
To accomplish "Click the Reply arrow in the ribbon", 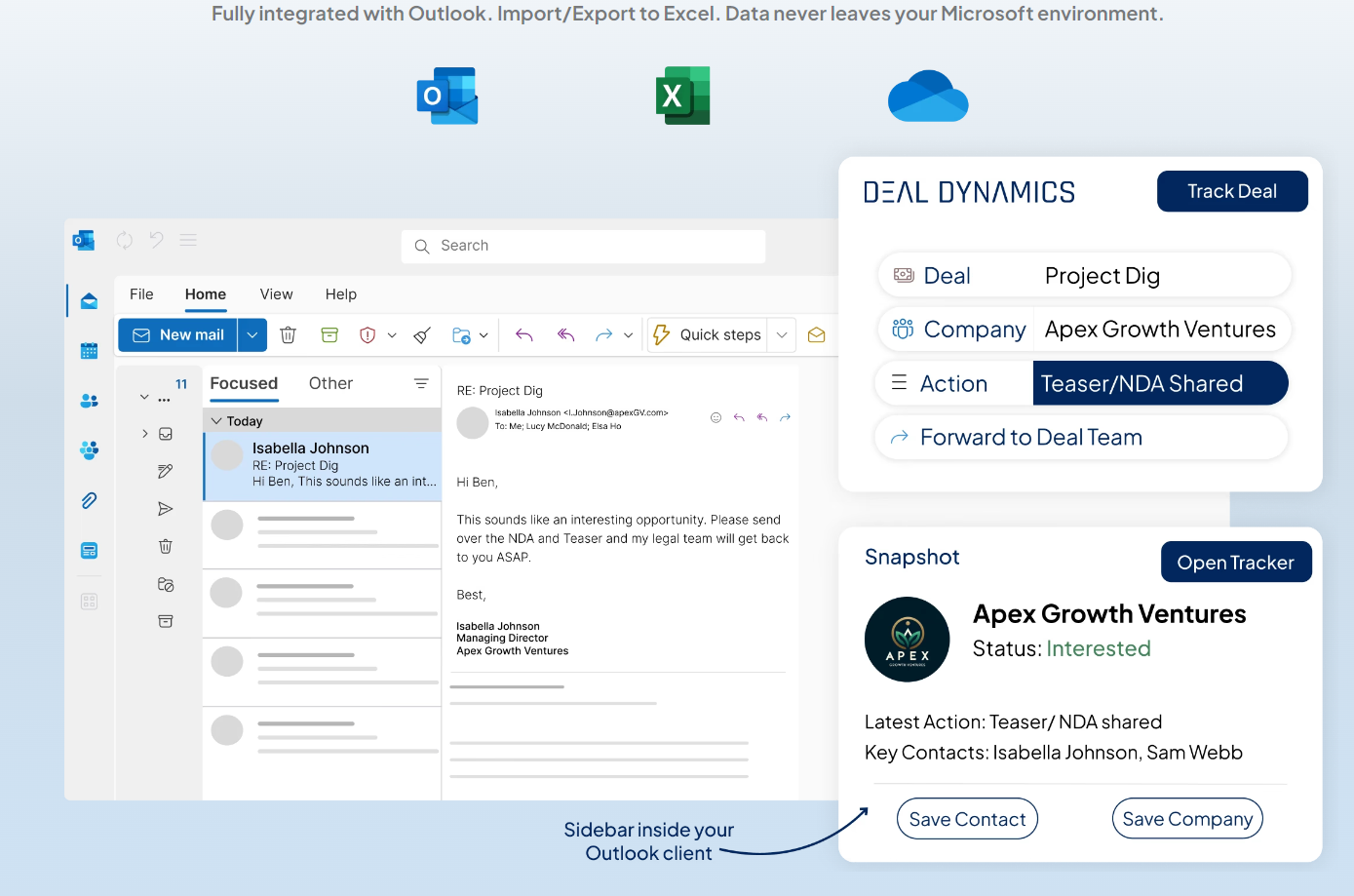I will coord(523,335).
